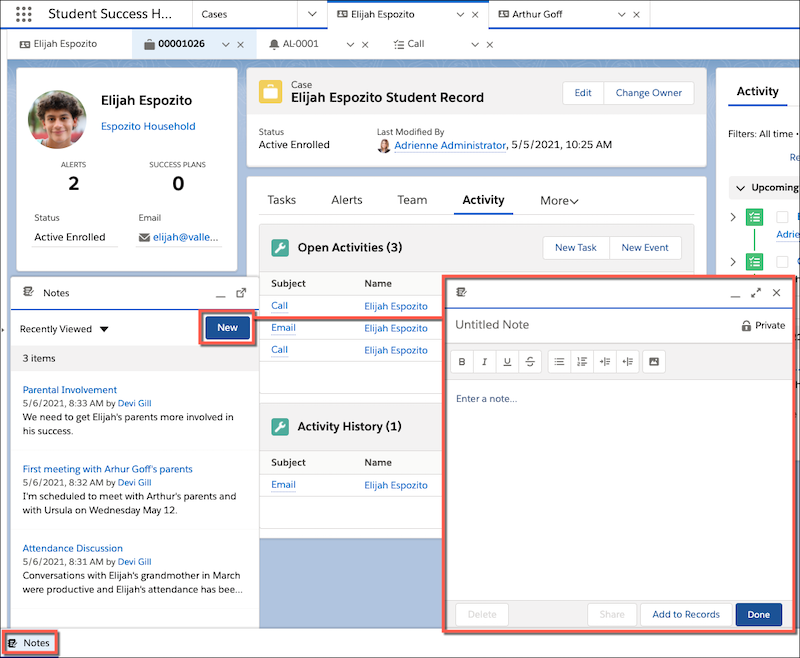Click the first green task icon in Upcoming
This screenshot has width=800, height=658.
[755, 217]
